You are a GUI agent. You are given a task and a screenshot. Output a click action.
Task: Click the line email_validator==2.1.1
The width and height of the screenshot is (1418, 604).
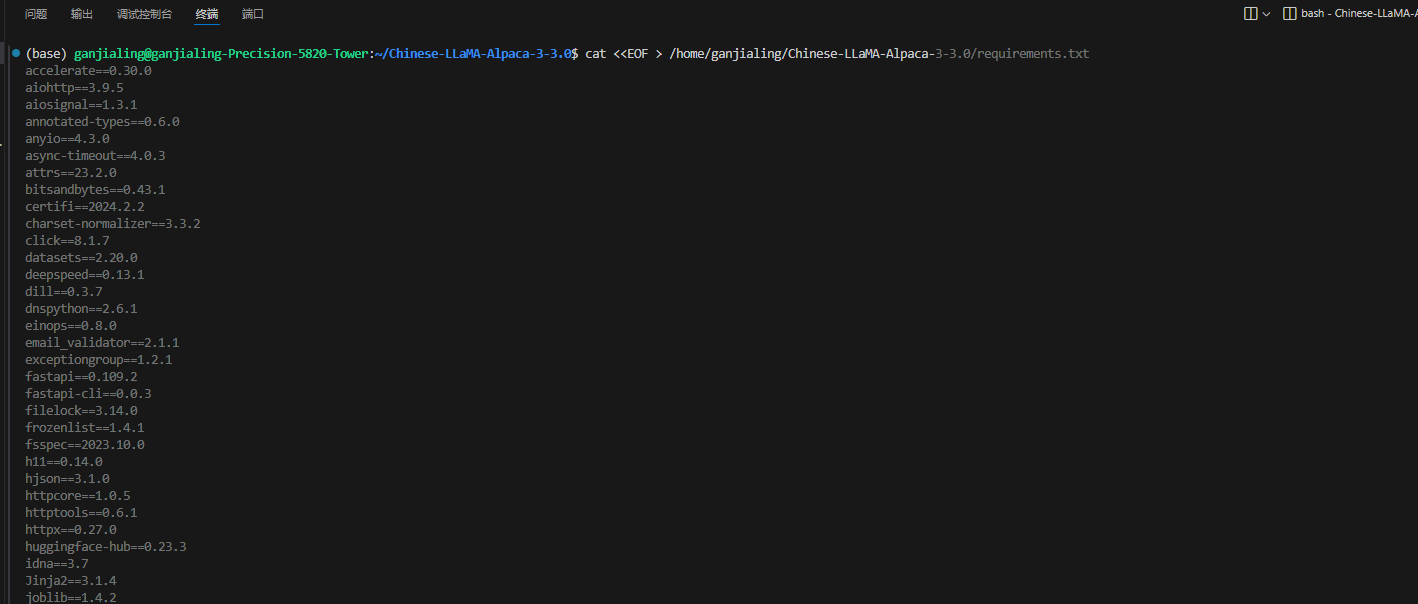pos(102,343)
